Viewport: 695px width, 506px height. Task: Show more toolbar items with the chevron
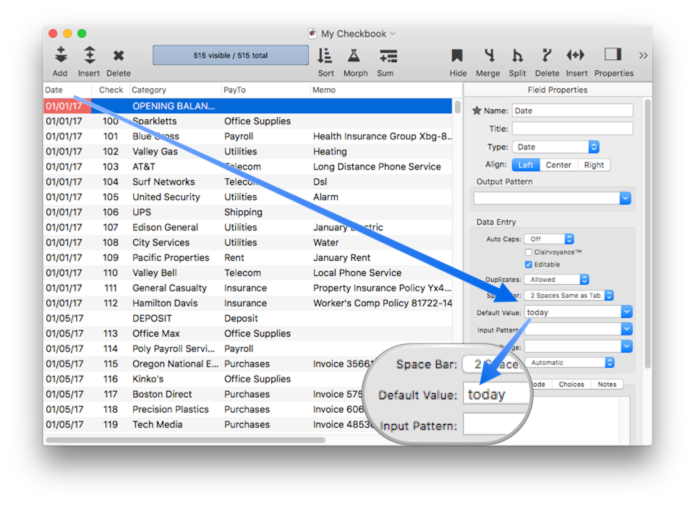point(643,55)
